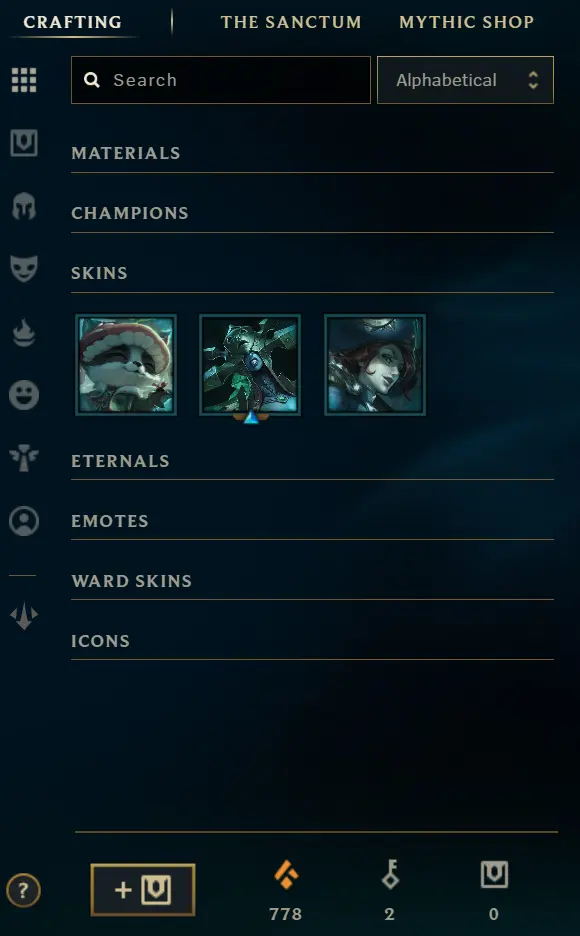Viewport: 580px width, 936px height.
Task: Click the key fragments counter icon
Action: [x=390, y=874]
